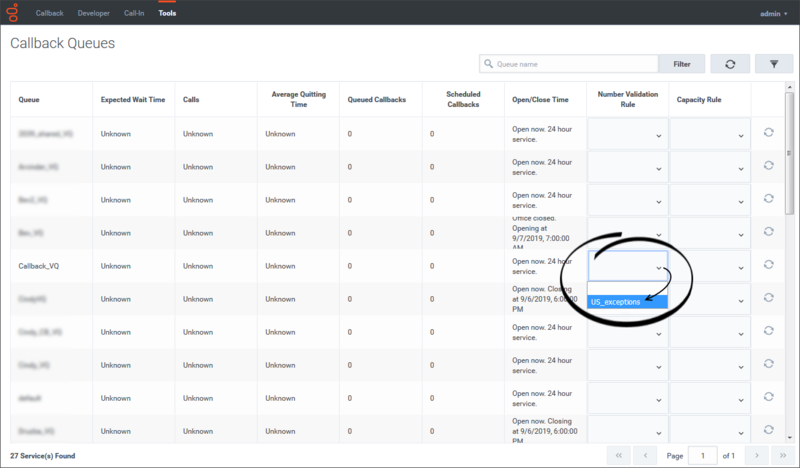Click the refresh button next to Filter
This screenshot has height=468, width=800.
pyautogui.click(x=730, y=64)
